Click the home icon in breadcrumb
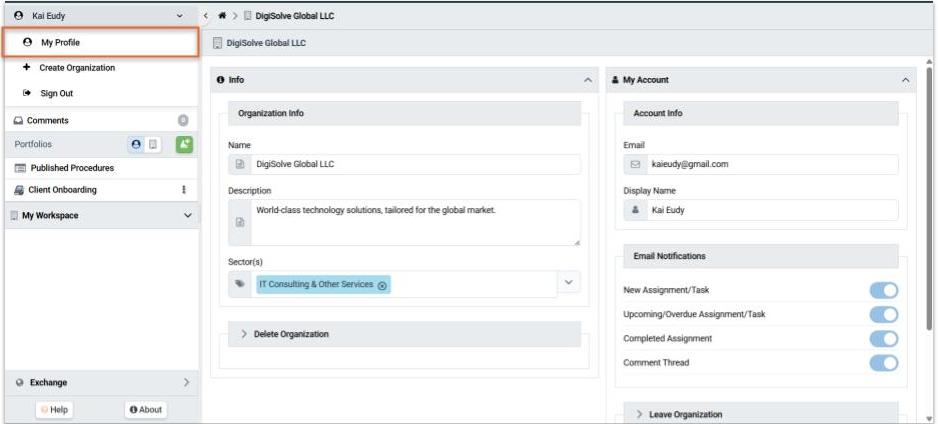 [x=222, y=16]
